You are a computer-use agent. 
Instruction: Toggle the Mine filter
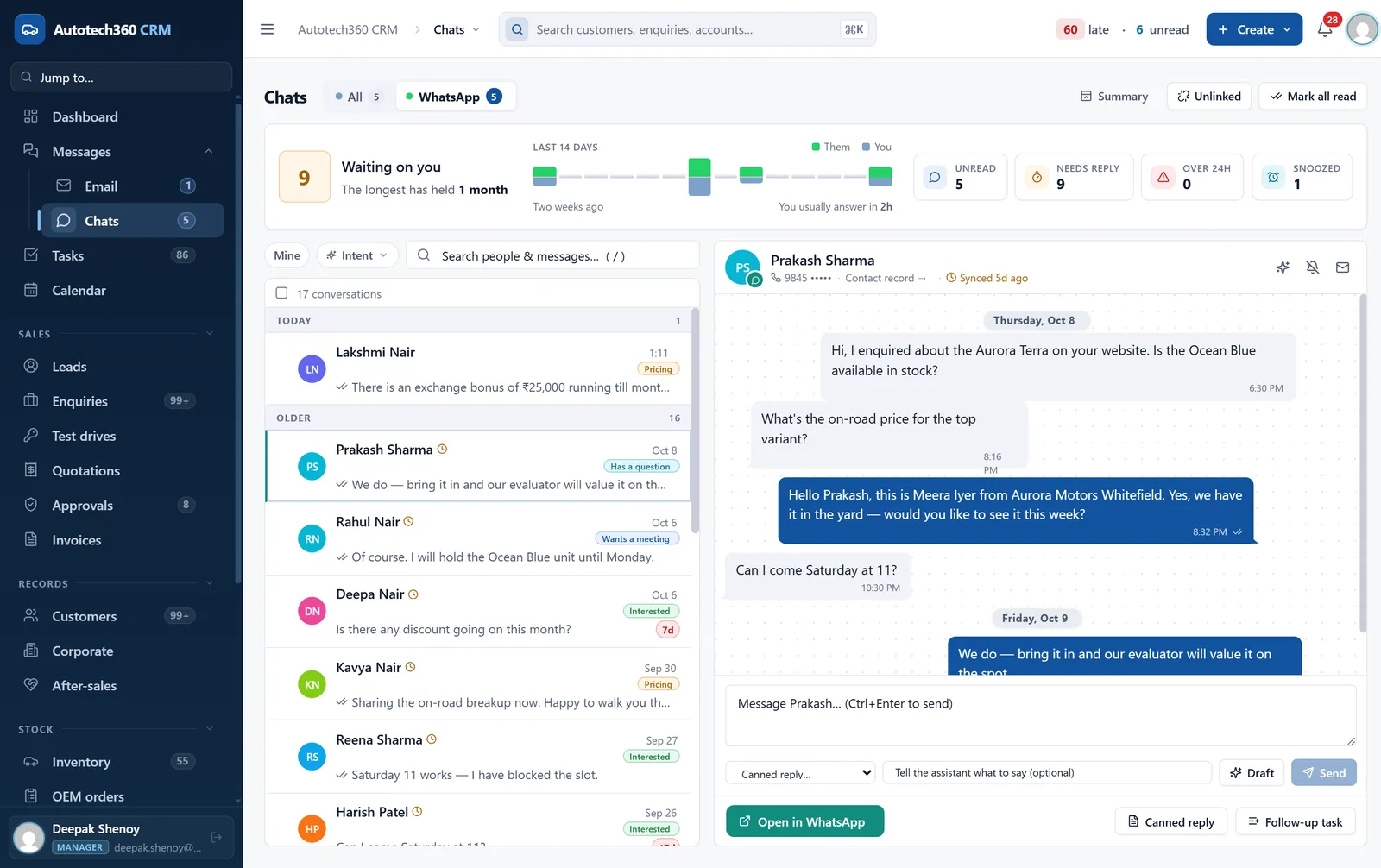point(287,255)
